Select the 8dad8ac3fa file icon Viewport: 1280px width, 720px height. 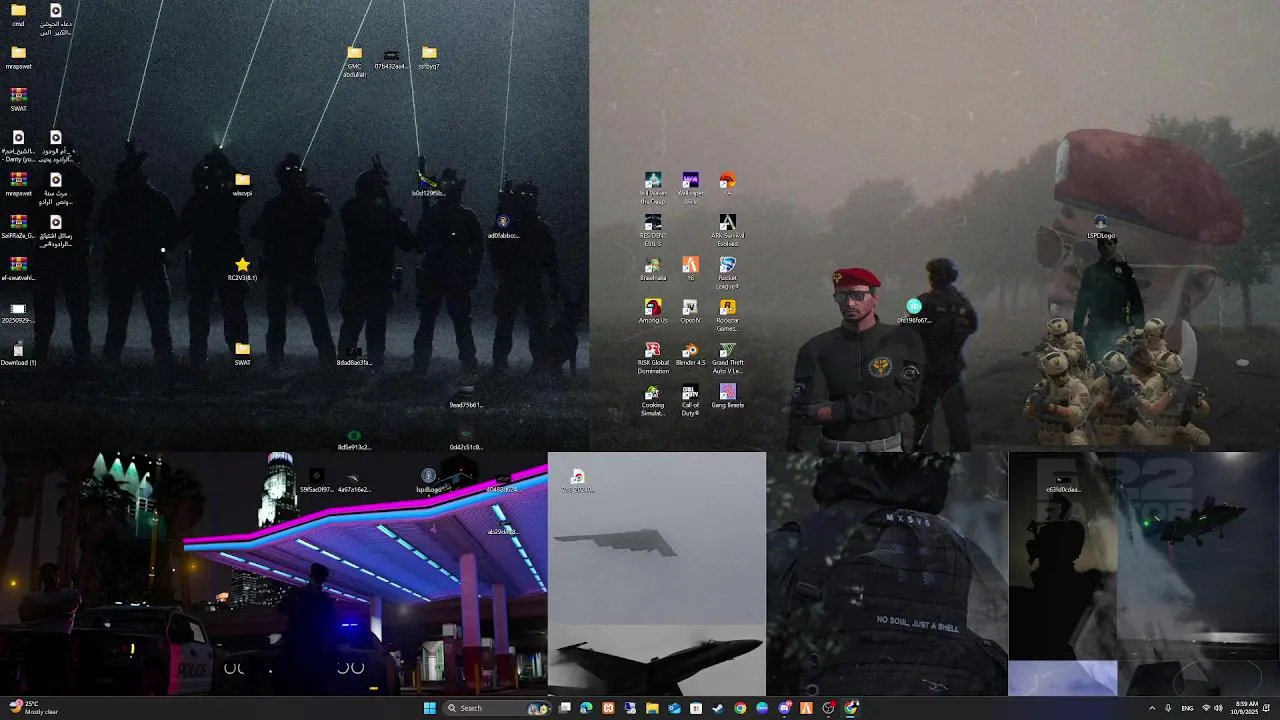coord(354,356)
